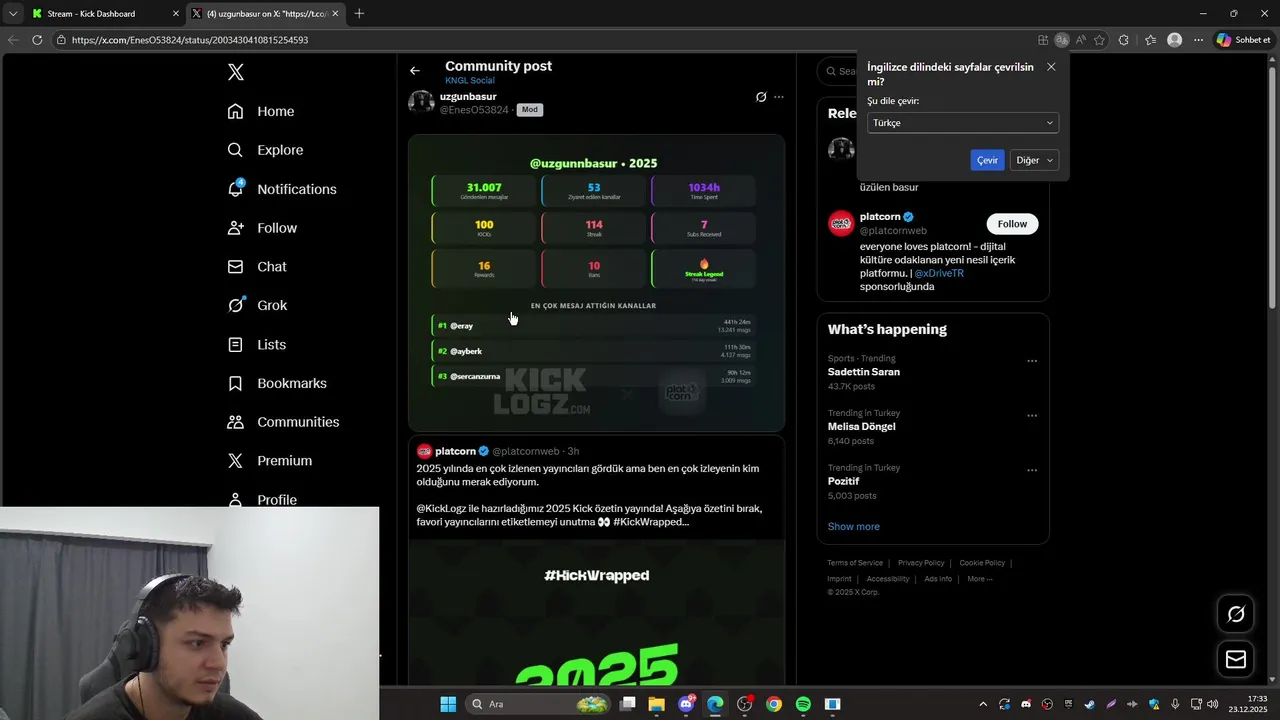The image size is (1280, 720).
Task: Open more options for Pozitif trend
Action: (1032, 470)
